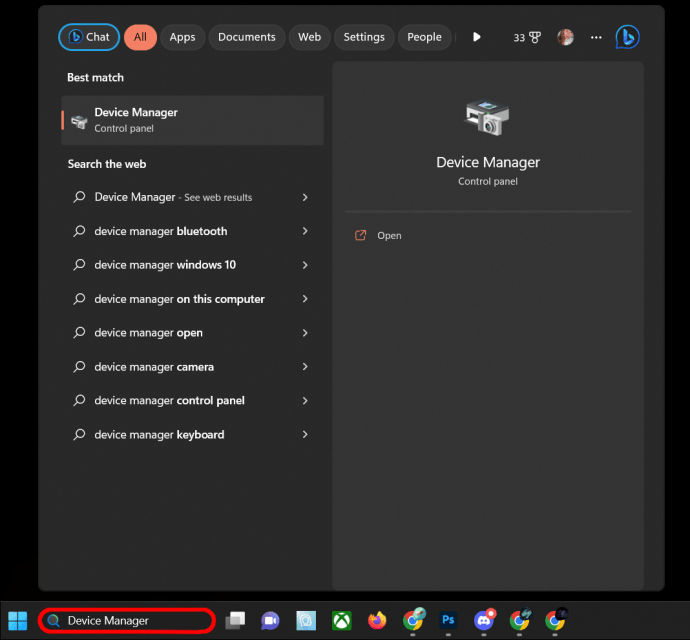Launch Firefox from the taskbar
This screenshot has height=640, width=690.
point(377,621)
